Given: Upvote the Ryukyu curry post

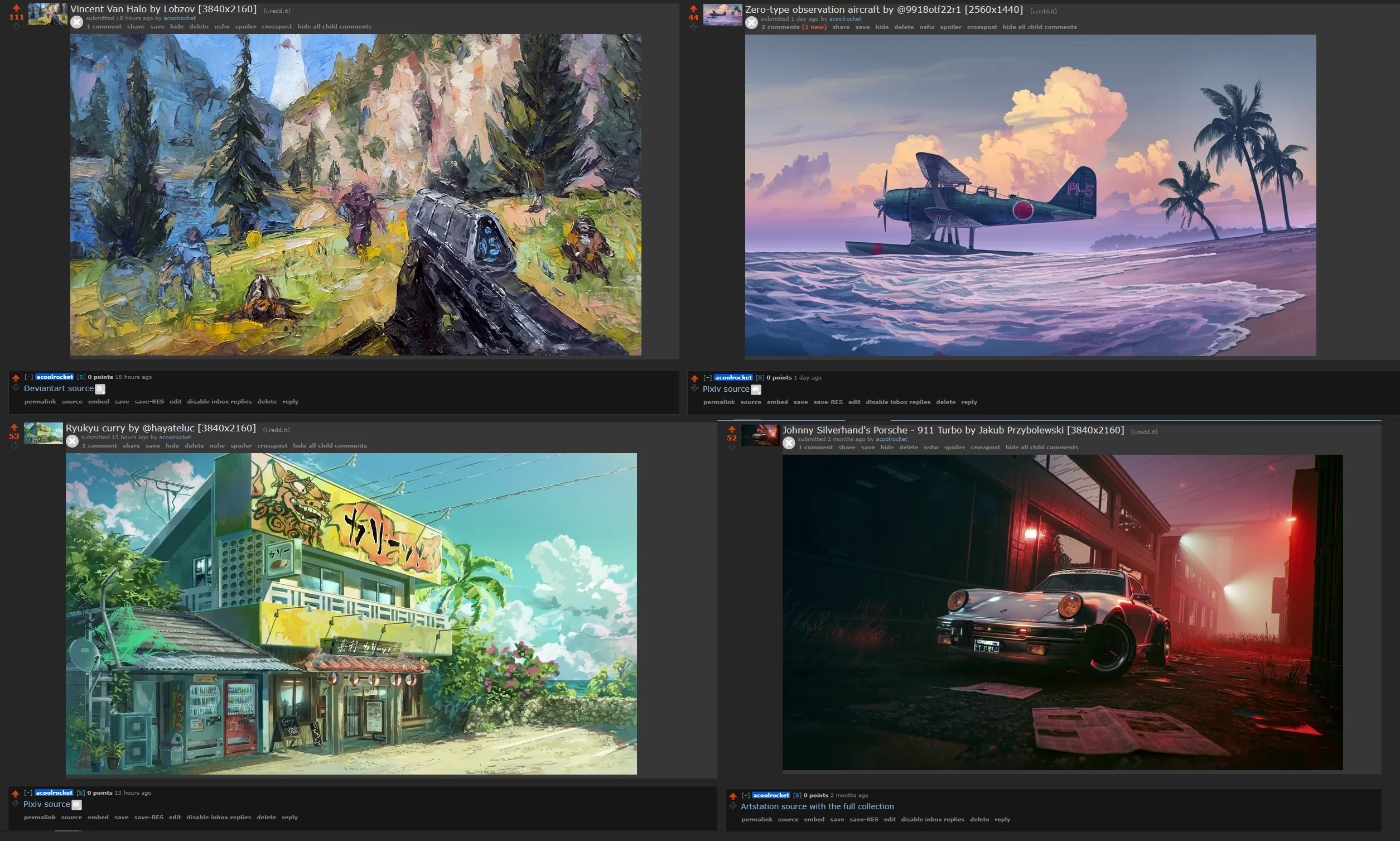Looking at the screenshot, I should [x=14, y=427].
